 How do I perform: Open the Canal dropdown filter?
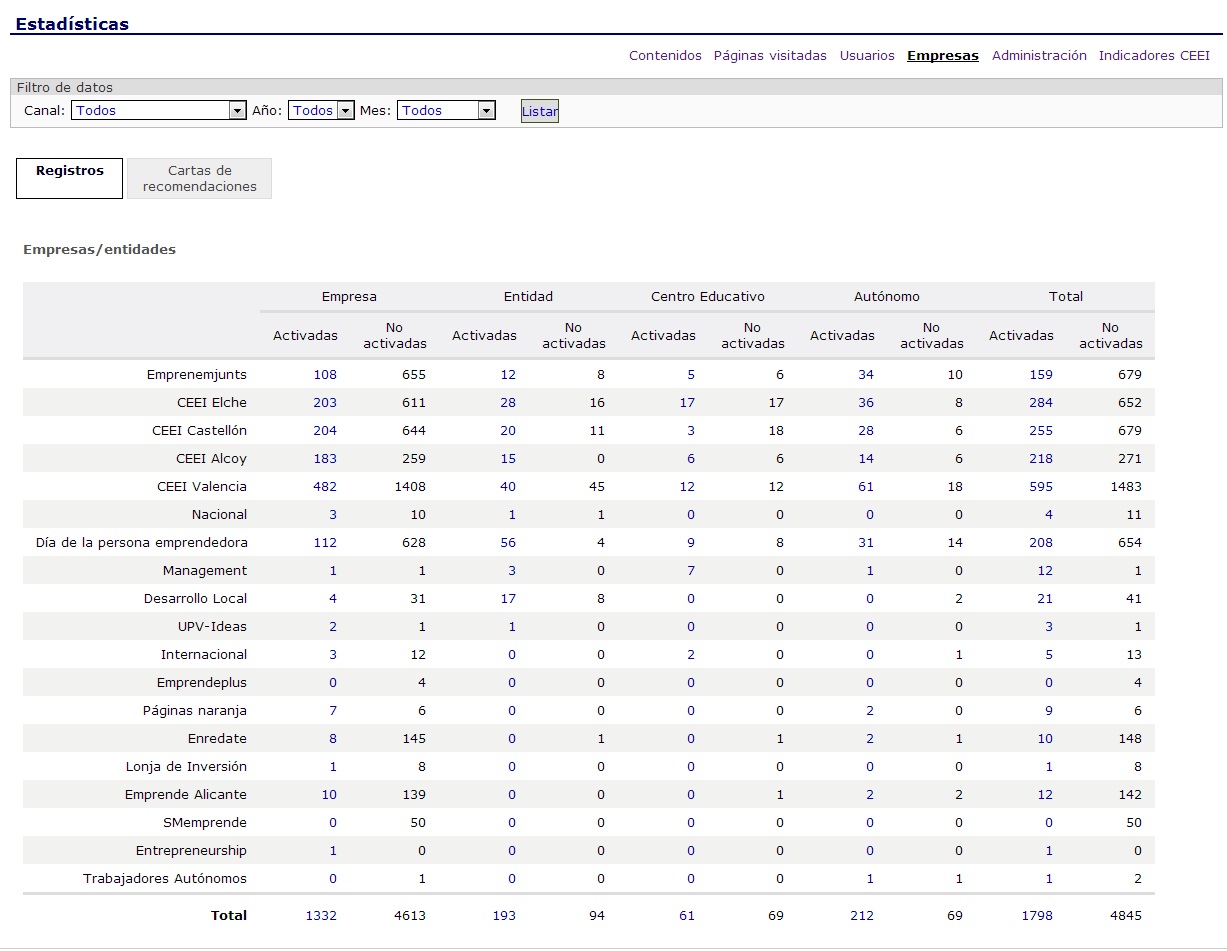click(x=158, y=111)
